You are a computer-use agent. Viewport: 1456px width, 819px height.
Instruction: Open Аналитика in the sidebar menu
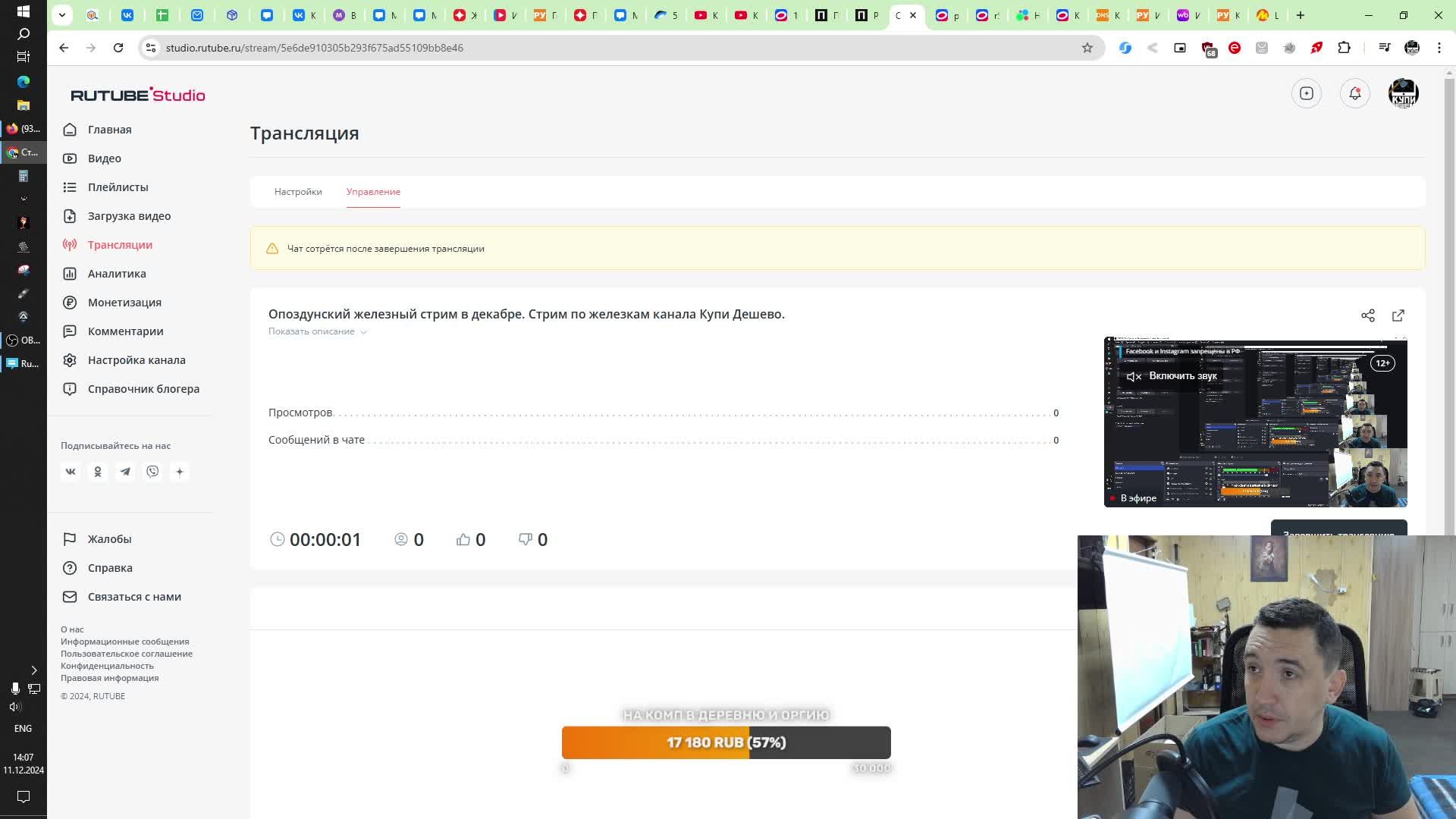point(117,274)
